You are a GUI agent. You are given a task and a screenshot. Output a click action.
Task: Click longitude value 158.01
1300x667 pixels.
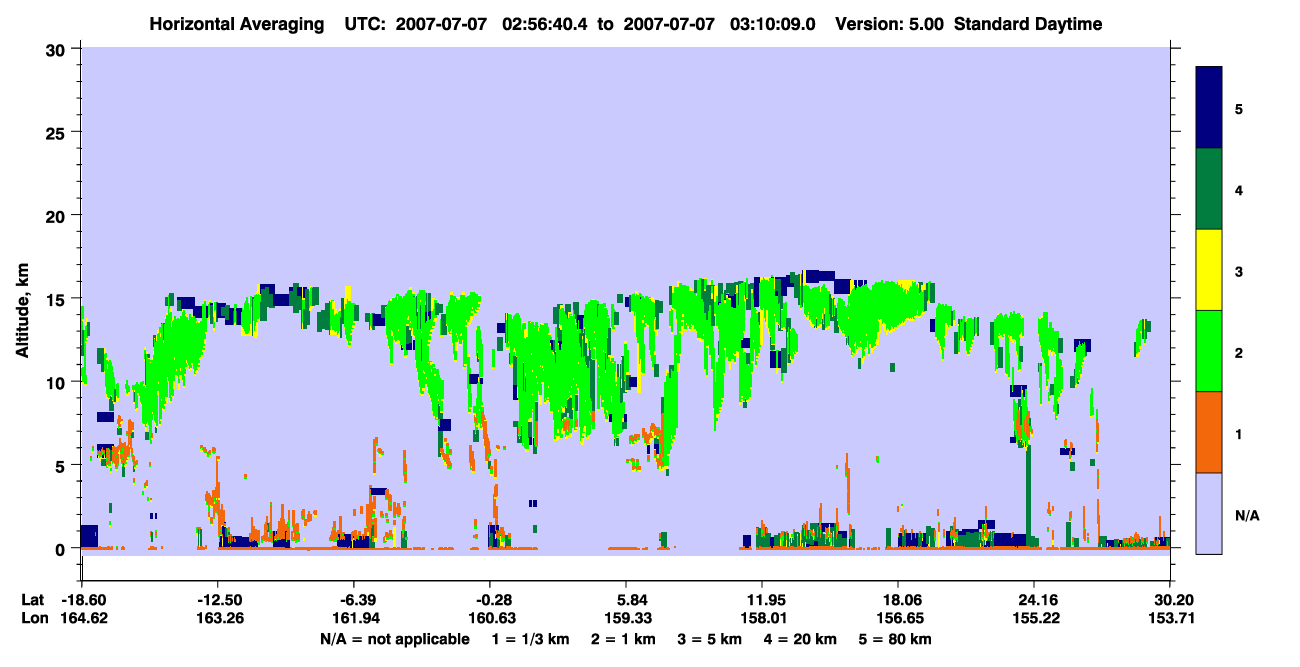click(762, 618)
